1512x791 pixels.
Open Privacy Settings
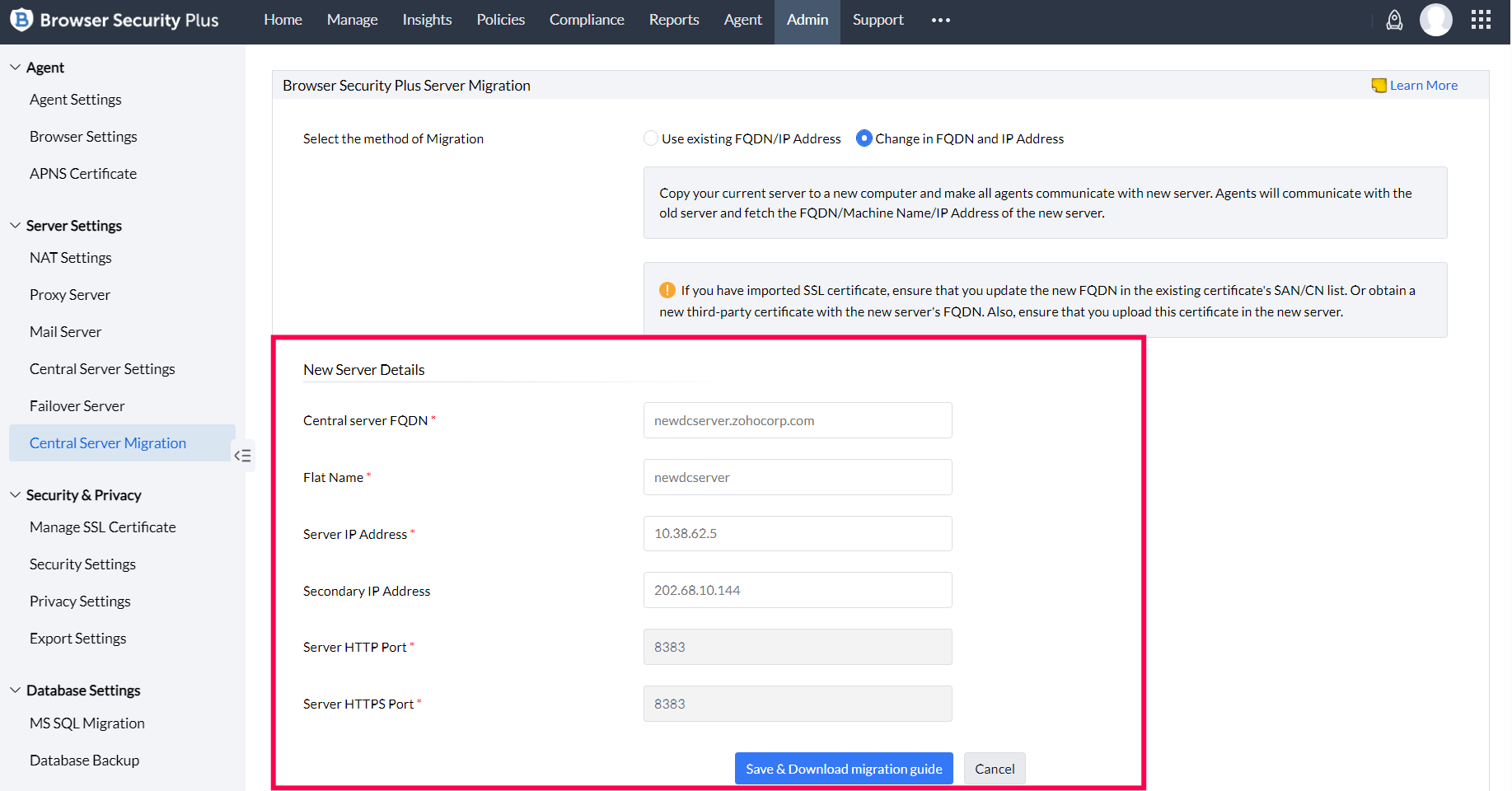(80, 601)
